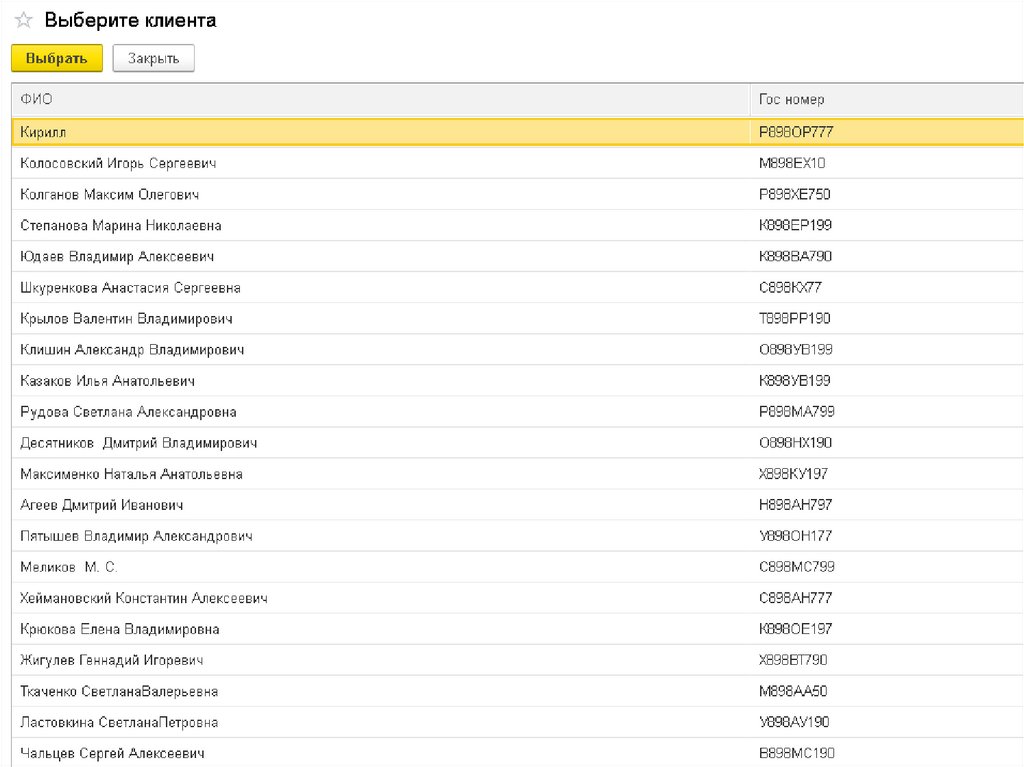The height and width of the screenshot is (767, 1024).
Task: Select Клишин Александр Владимирович
Action: click(132, 350)
